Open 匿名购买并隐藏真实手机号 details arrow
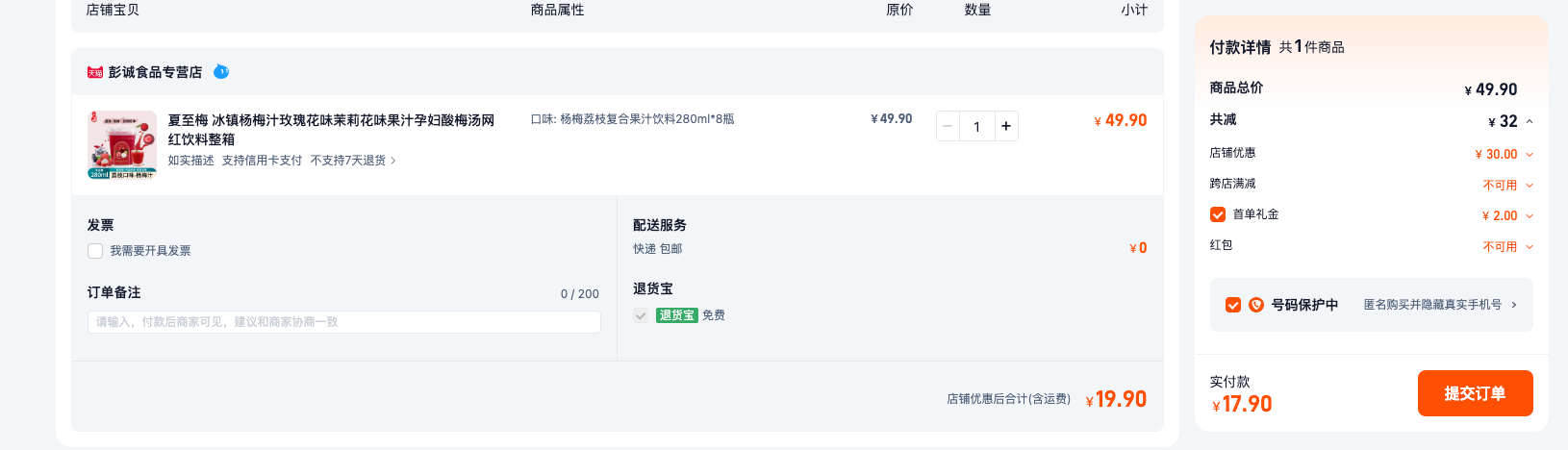The height and width of the screenshot is (450, 1568). [1514, 305]
